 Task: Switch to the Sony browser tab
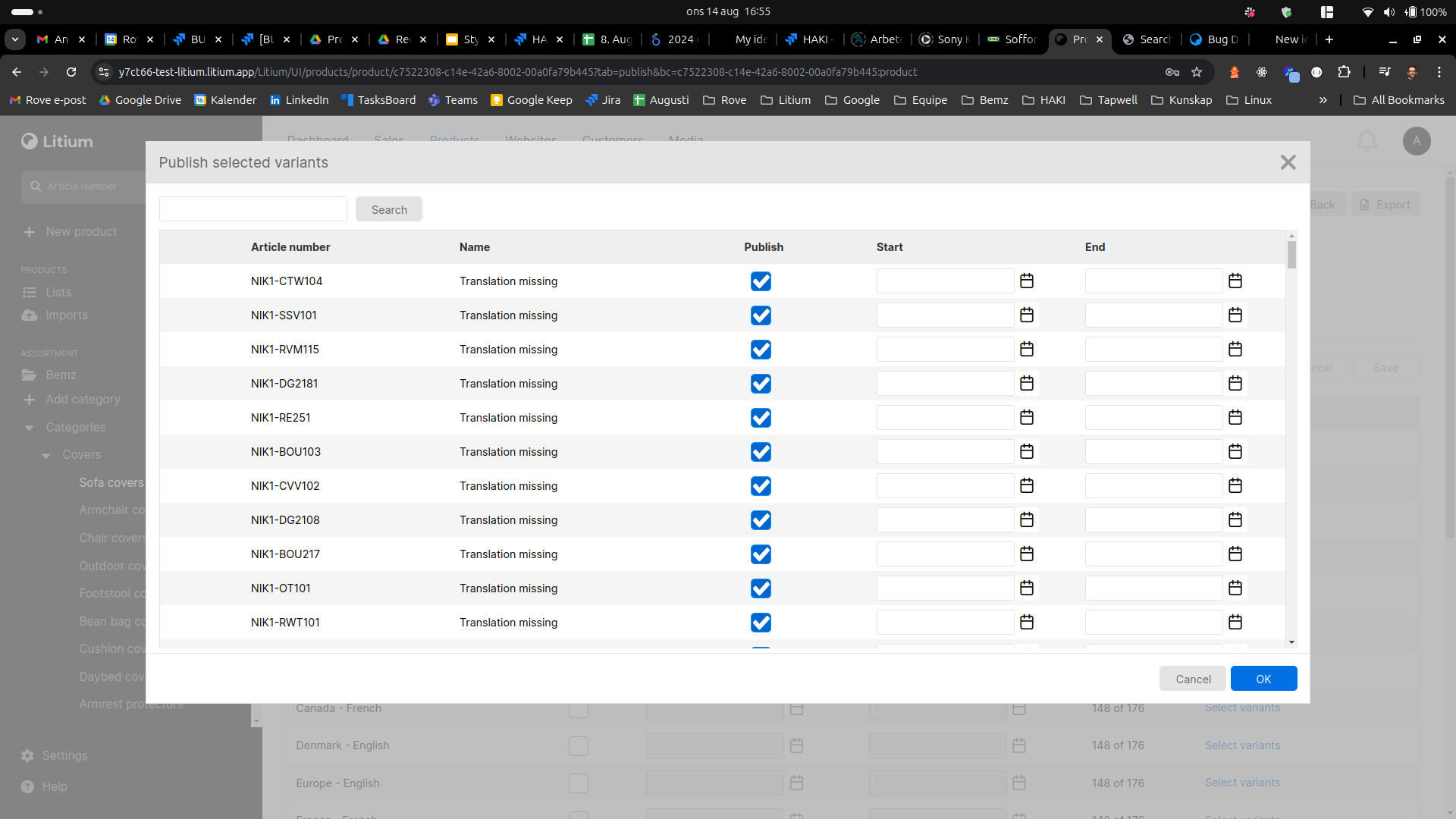pos(944,39)
